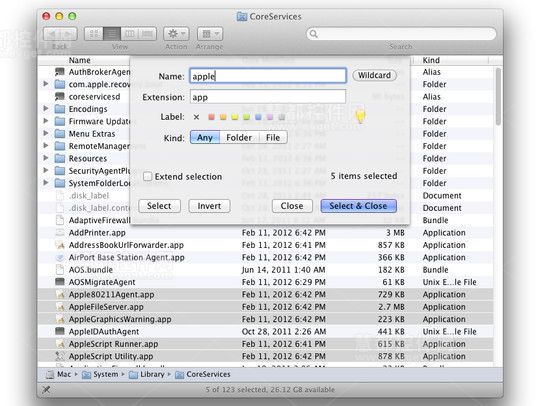540x406 pixels.
Task: Click the pencil icon in status bar
Action: [x=46, y=390]
